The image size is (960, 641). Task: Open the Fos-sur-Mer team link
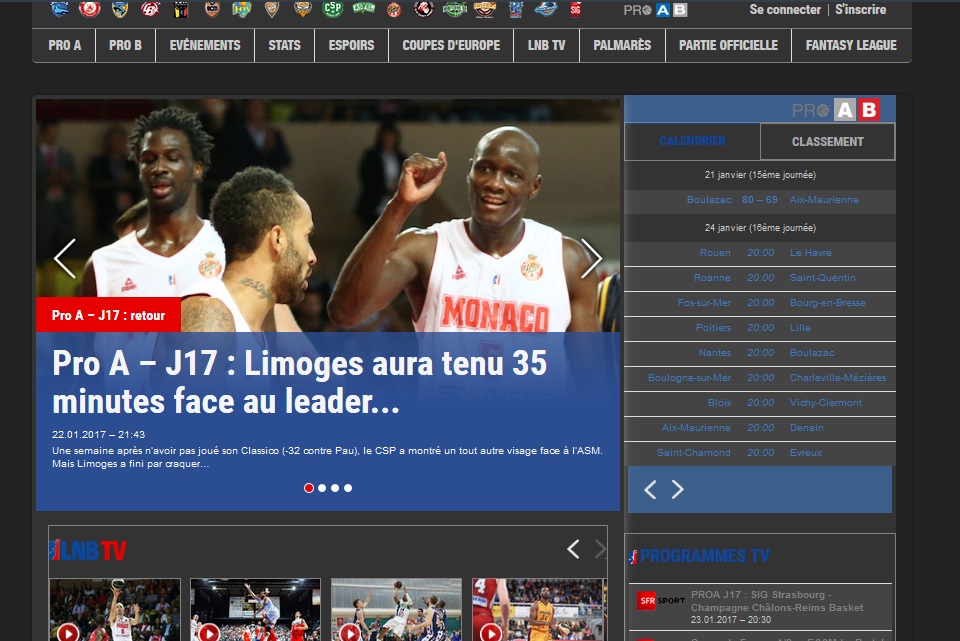[x=704, y=302]
